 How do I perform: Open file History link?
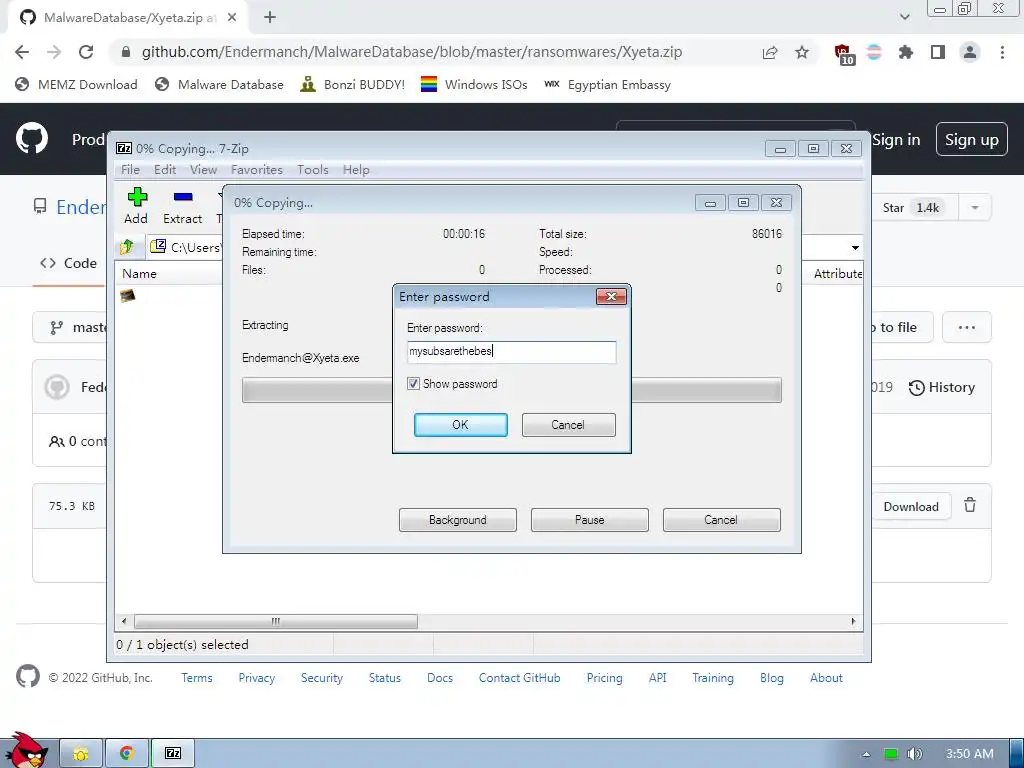coord(942,387)
